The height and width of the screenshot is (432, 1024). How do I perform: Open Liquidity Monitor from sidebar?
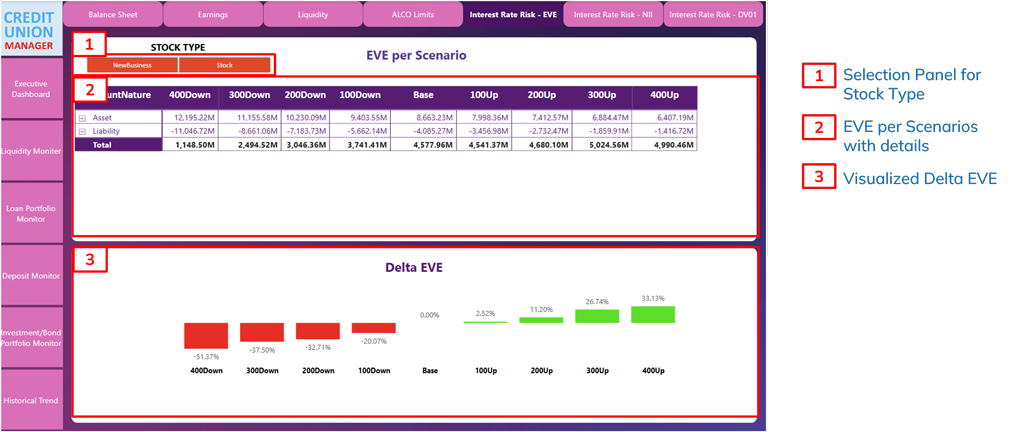point(31,151)
